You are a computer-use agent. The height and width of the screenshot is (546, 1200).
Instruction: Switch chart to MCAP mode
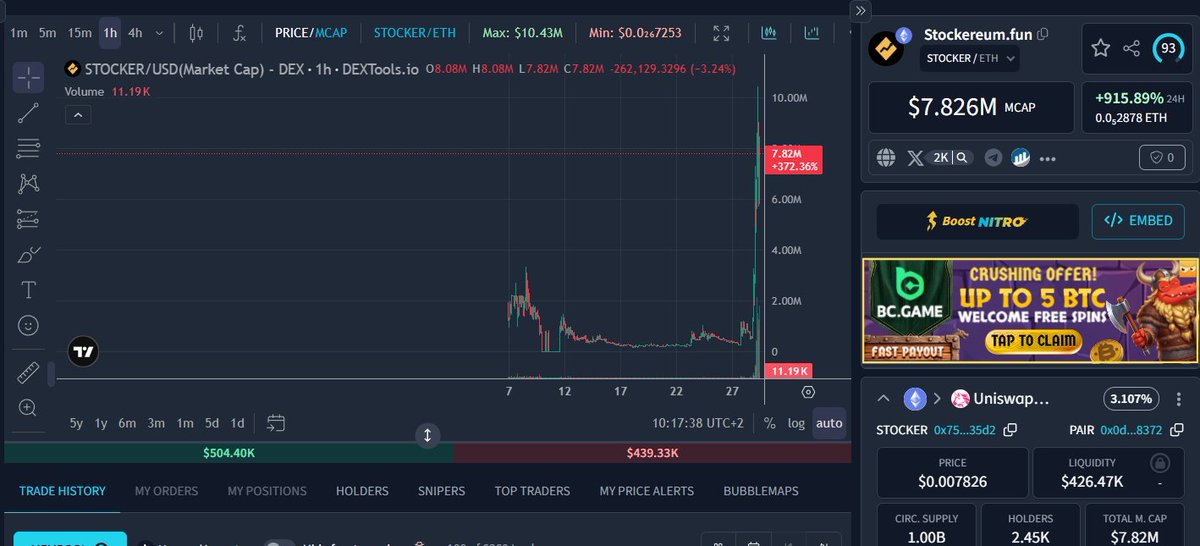coord(332,33)
